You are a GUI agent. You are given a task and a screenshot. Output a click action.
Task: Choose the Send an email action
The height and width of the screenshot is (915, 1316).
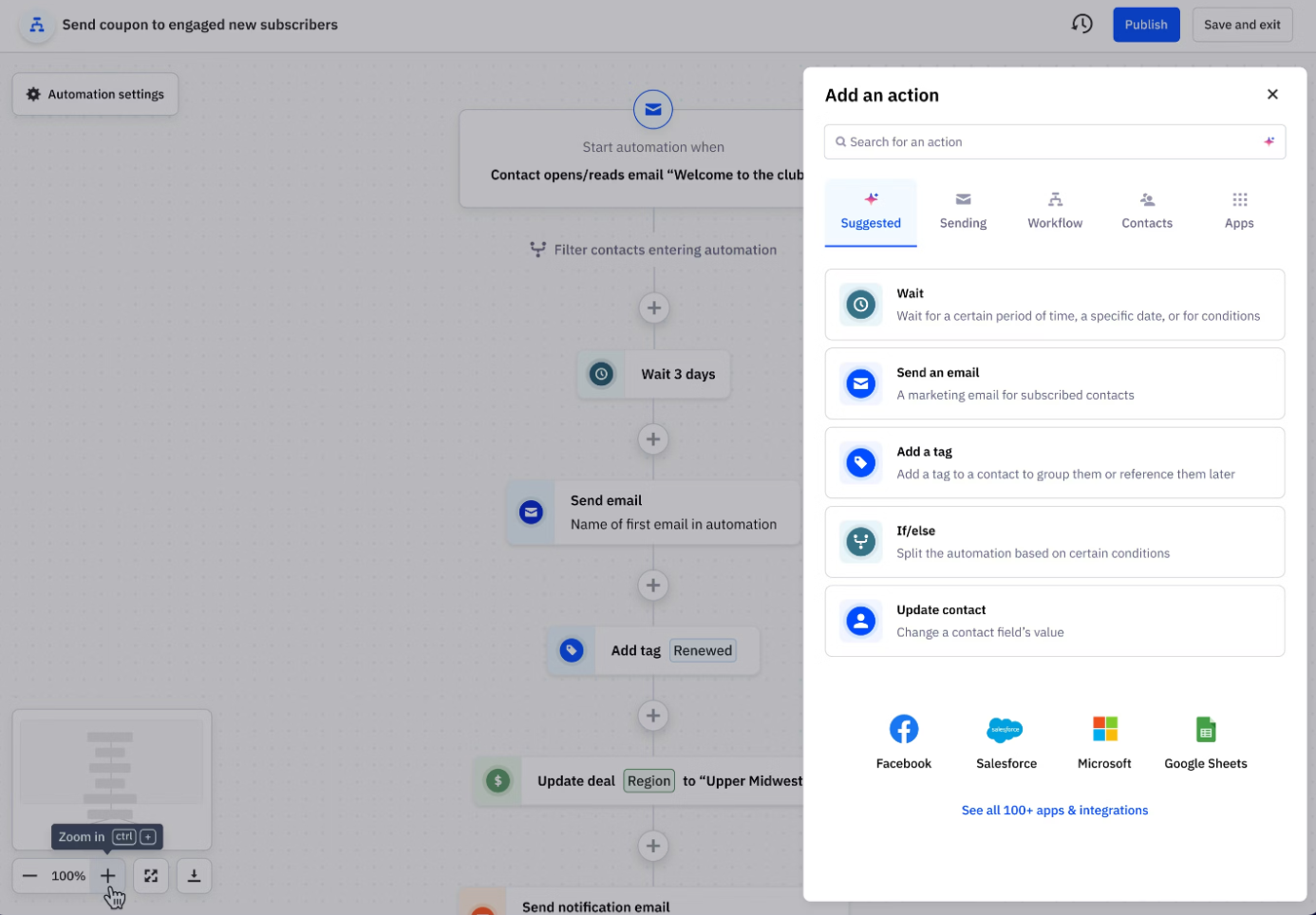[1054, 383]
